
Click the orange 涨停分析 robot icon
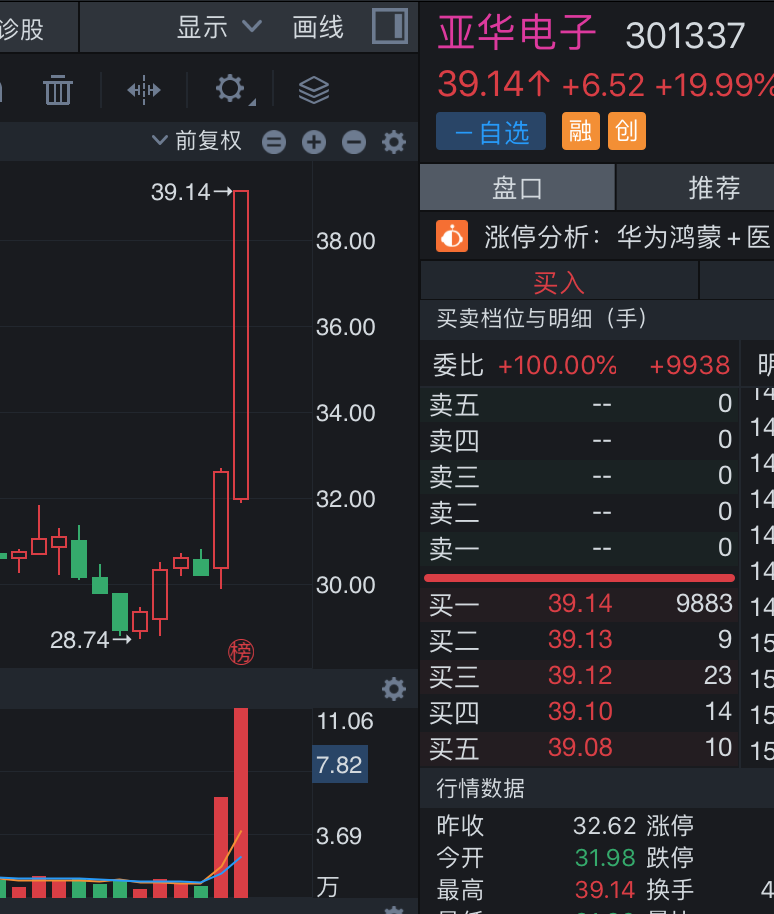[452, 237]
